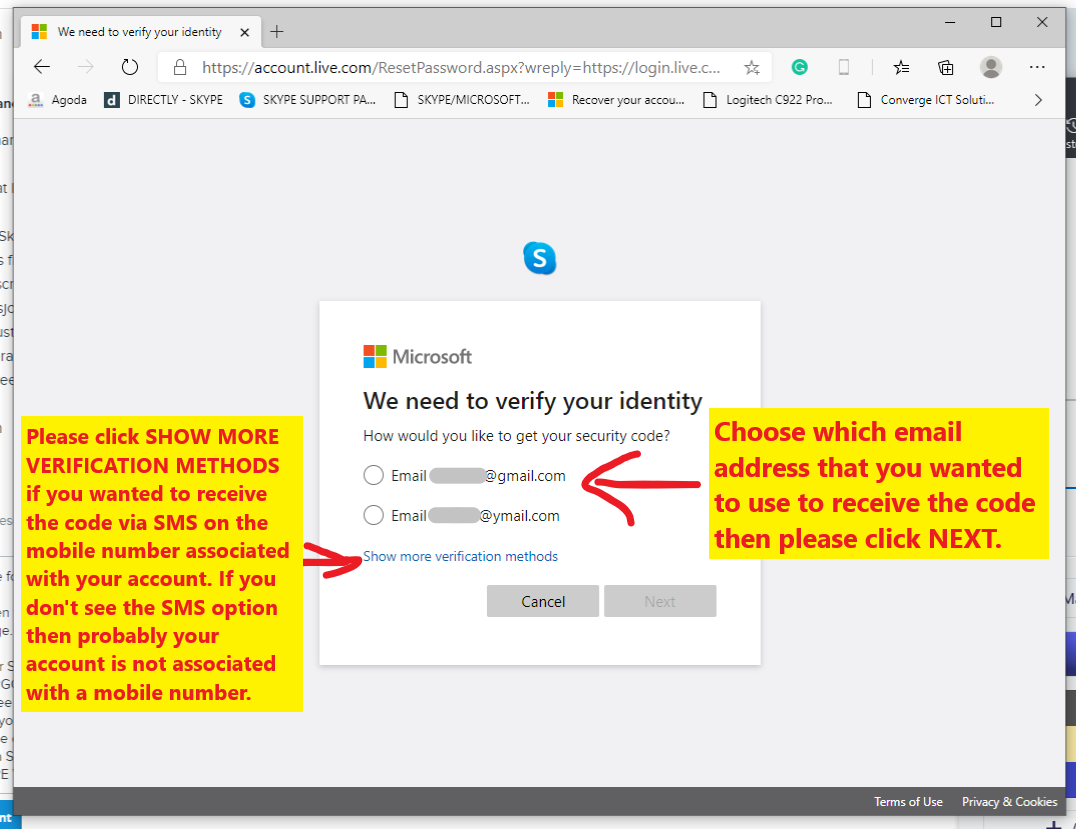
Task: Open the SKYPE/MICROSOFT... bookmark
Action: coord(462,100)
